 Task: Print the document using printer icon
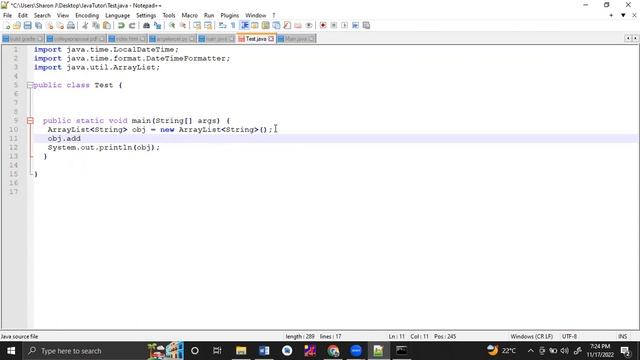click(x=71, y=25)
